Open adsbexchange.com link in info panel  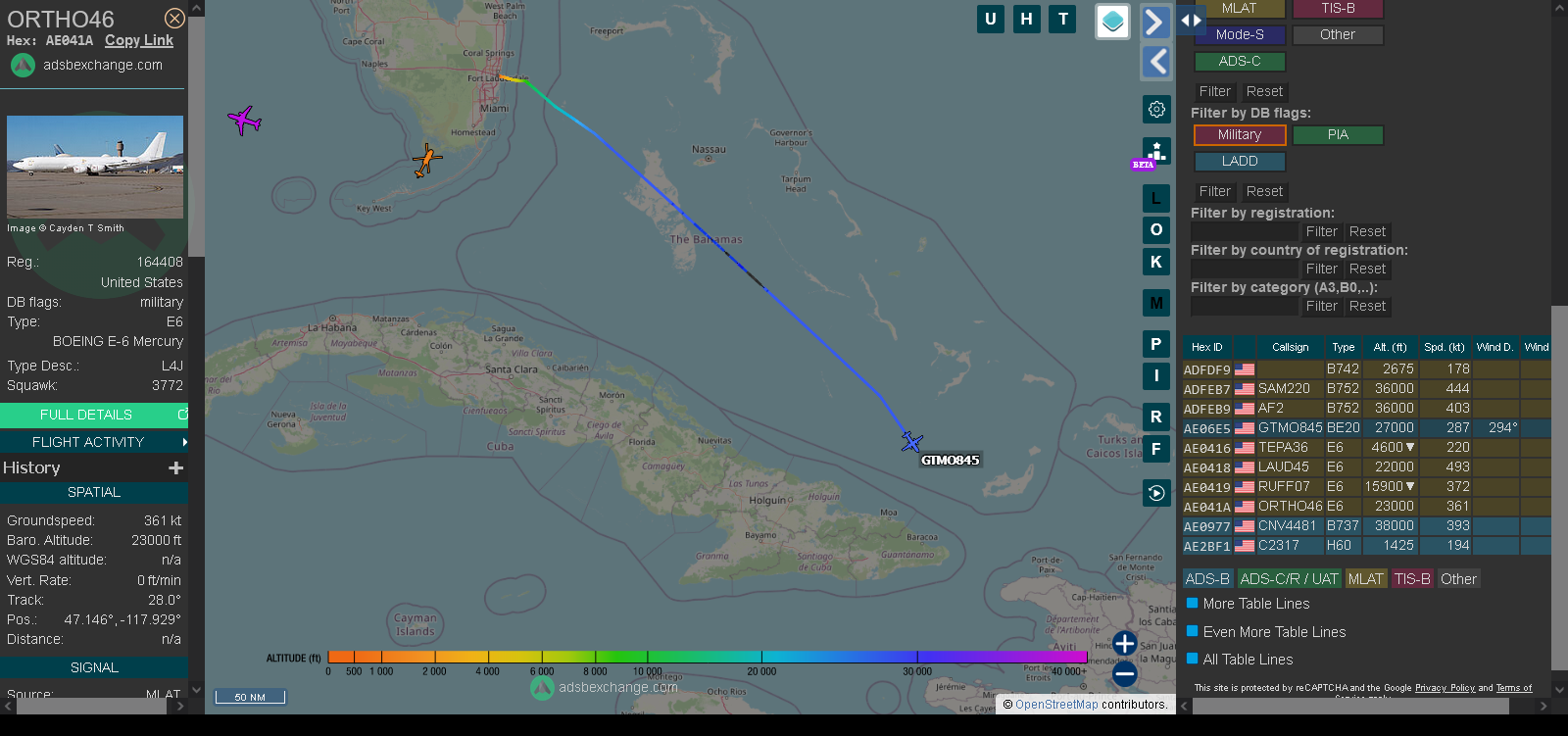[103, 65]
